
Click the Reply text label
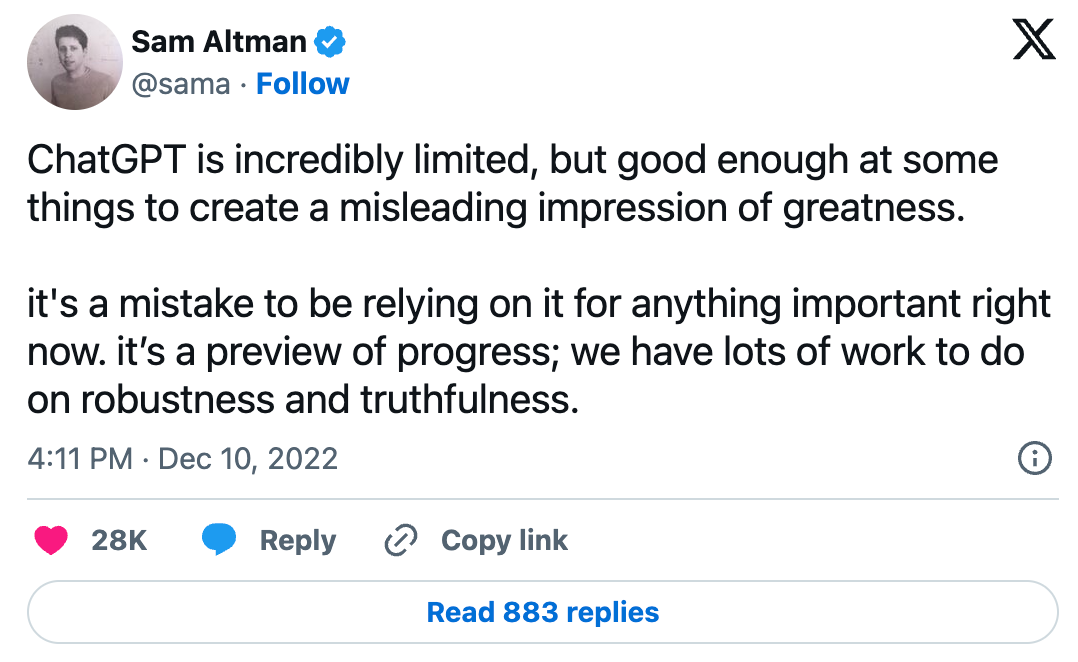pos(297,541)
